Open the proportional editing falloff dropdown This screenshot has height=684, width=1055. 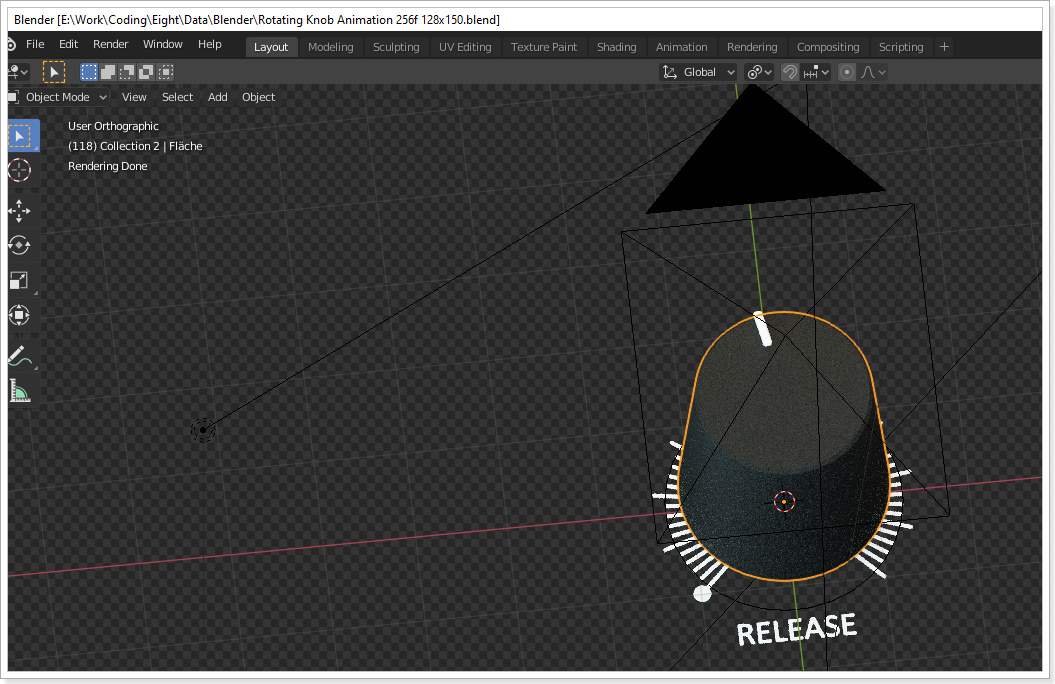coord(873,72)
